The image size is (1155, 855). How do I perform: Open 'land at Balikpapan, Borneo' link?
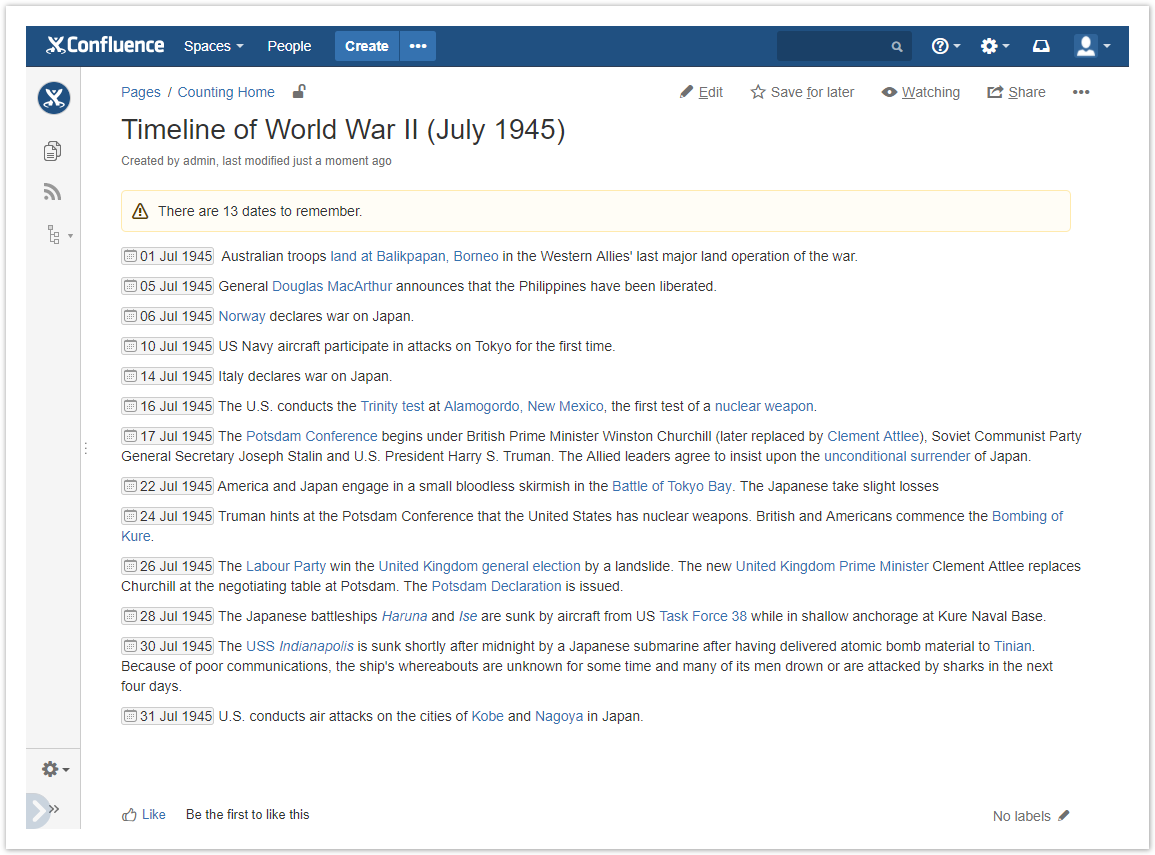point(414,256)
